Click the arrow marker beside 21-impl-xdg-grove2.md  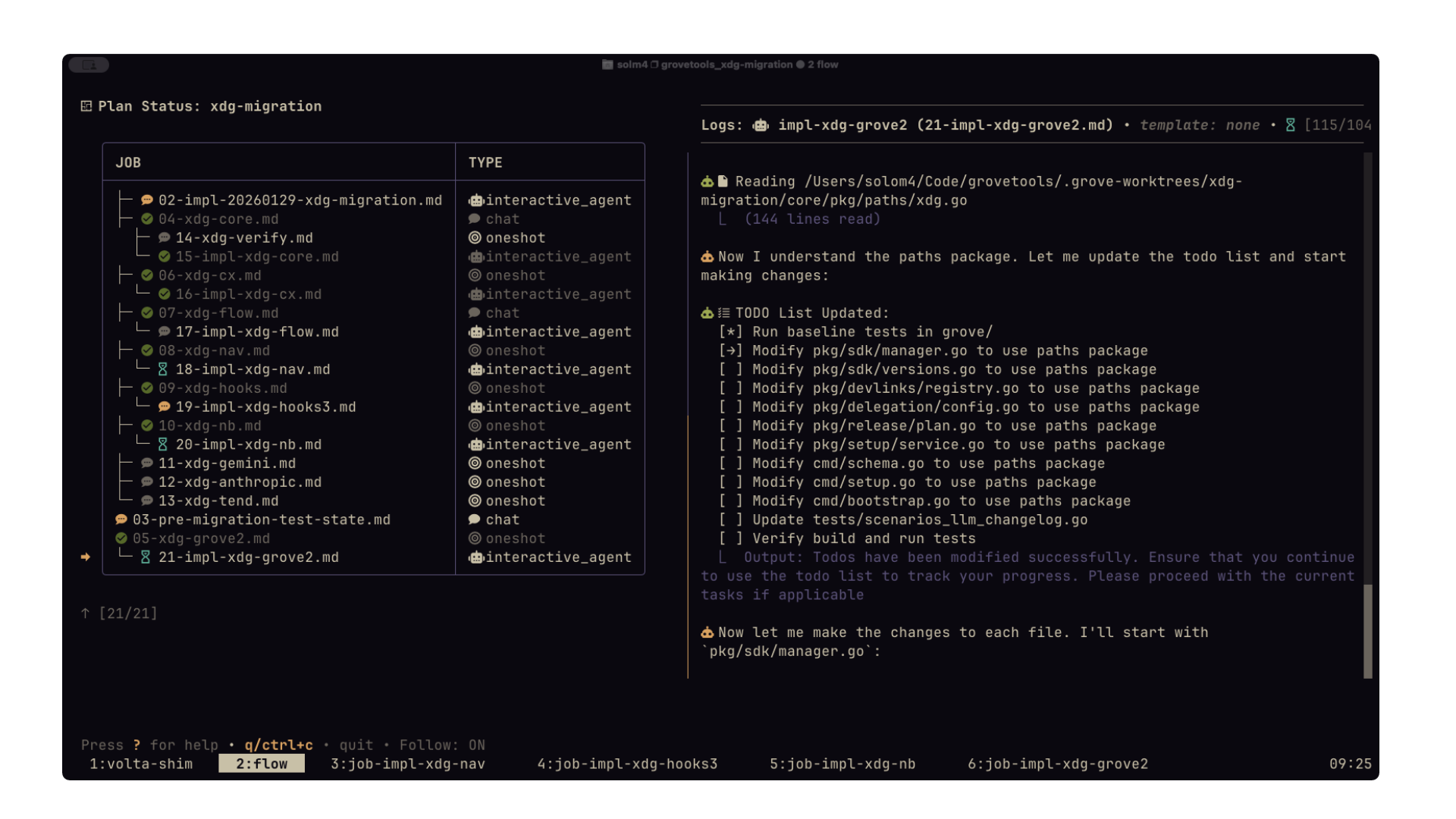[86, 557]
